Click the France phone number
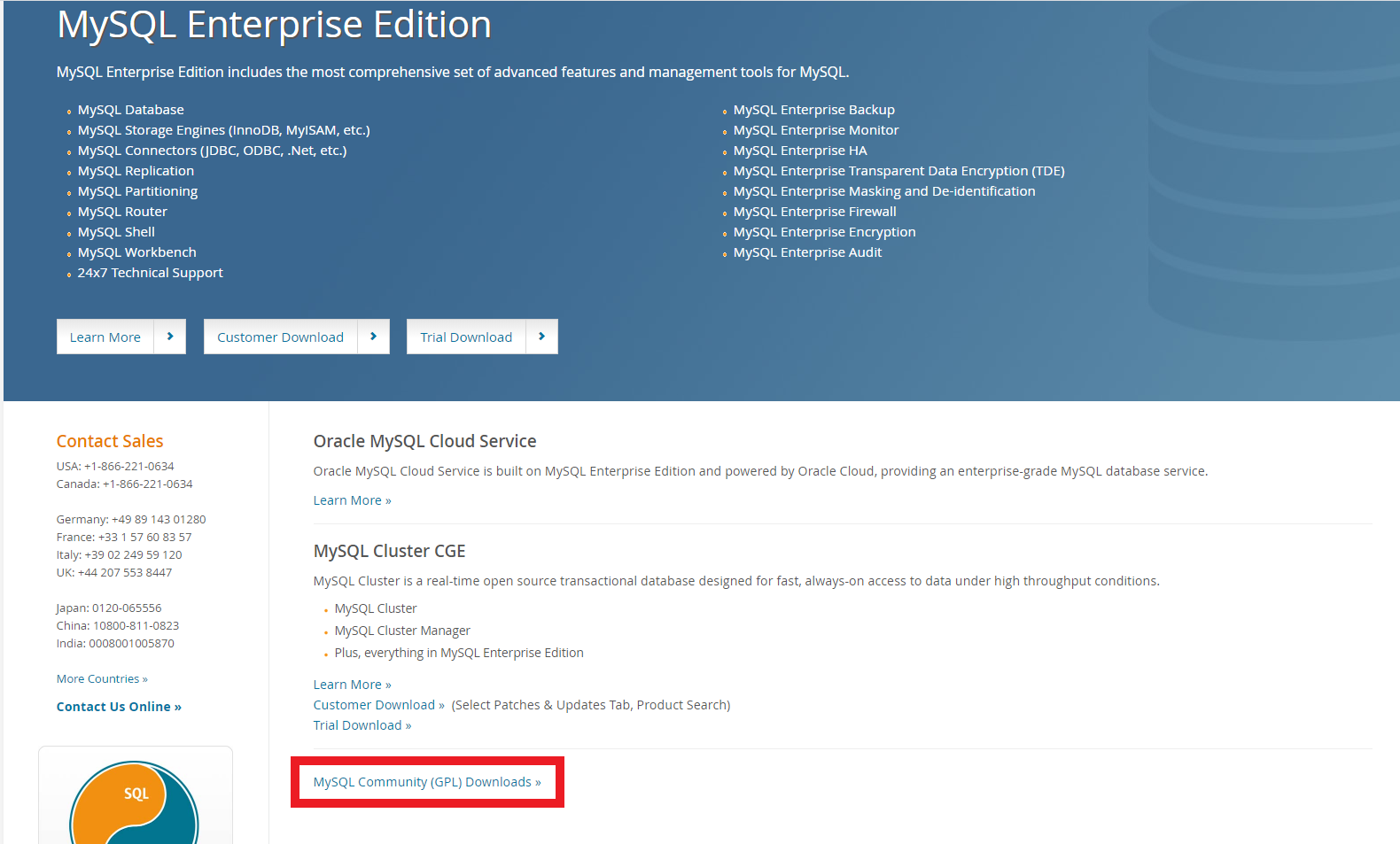 click(144, 538)
